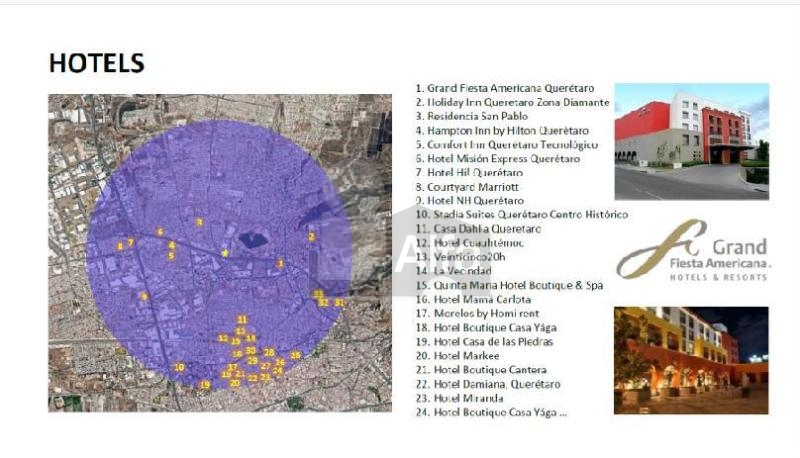Click the HOTELS slide title
This screenshot has height=458, width=800.
coord(97,63)
